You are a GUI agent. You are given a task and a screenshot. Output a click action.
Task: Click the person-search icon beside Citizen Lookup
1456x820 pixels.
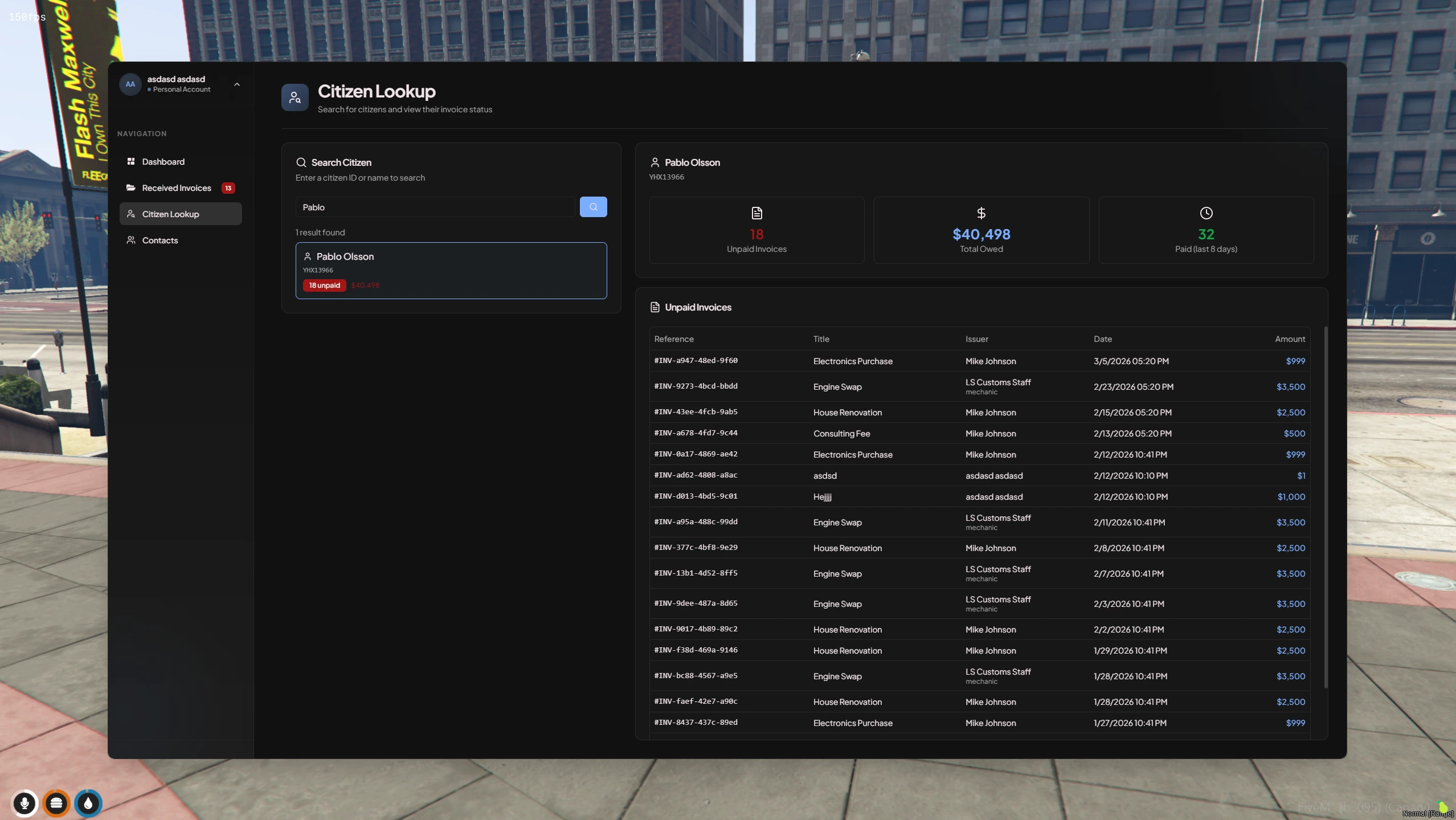tap(130, 214)
